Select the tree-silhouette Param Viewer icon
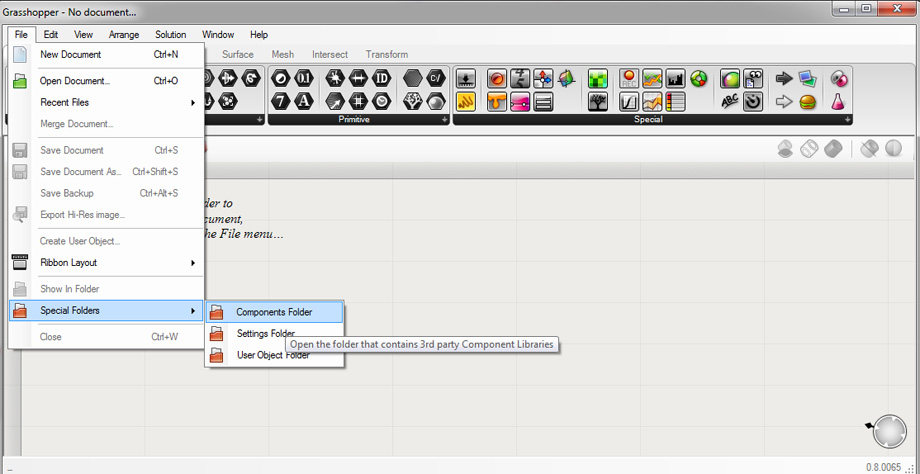 pyautogui.click(x=598, y=101)
